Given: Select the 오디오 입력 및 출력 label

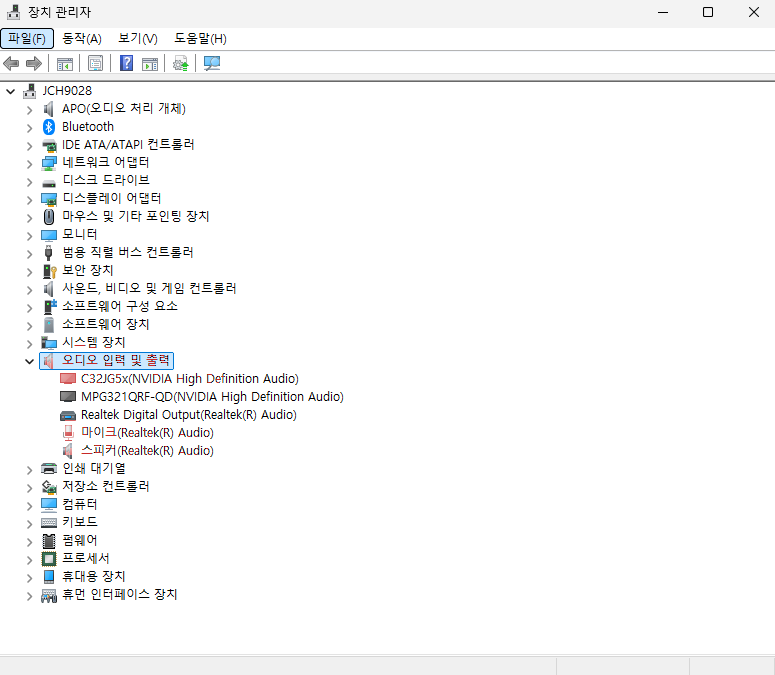Looking at the screenshot, I should [116, 360].
